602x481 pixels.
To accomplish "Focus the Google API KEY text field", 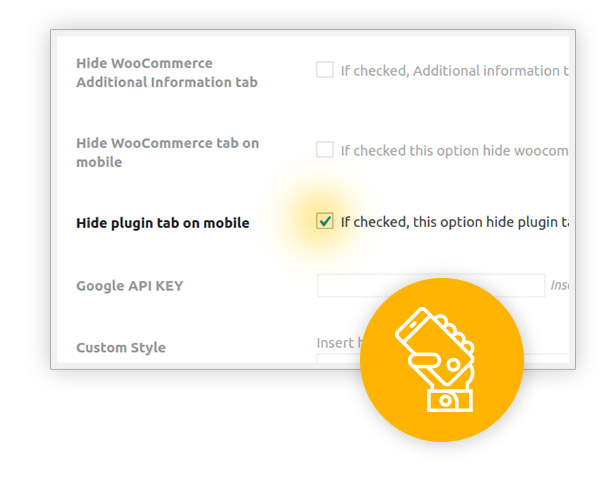I will tap(431, 285).
